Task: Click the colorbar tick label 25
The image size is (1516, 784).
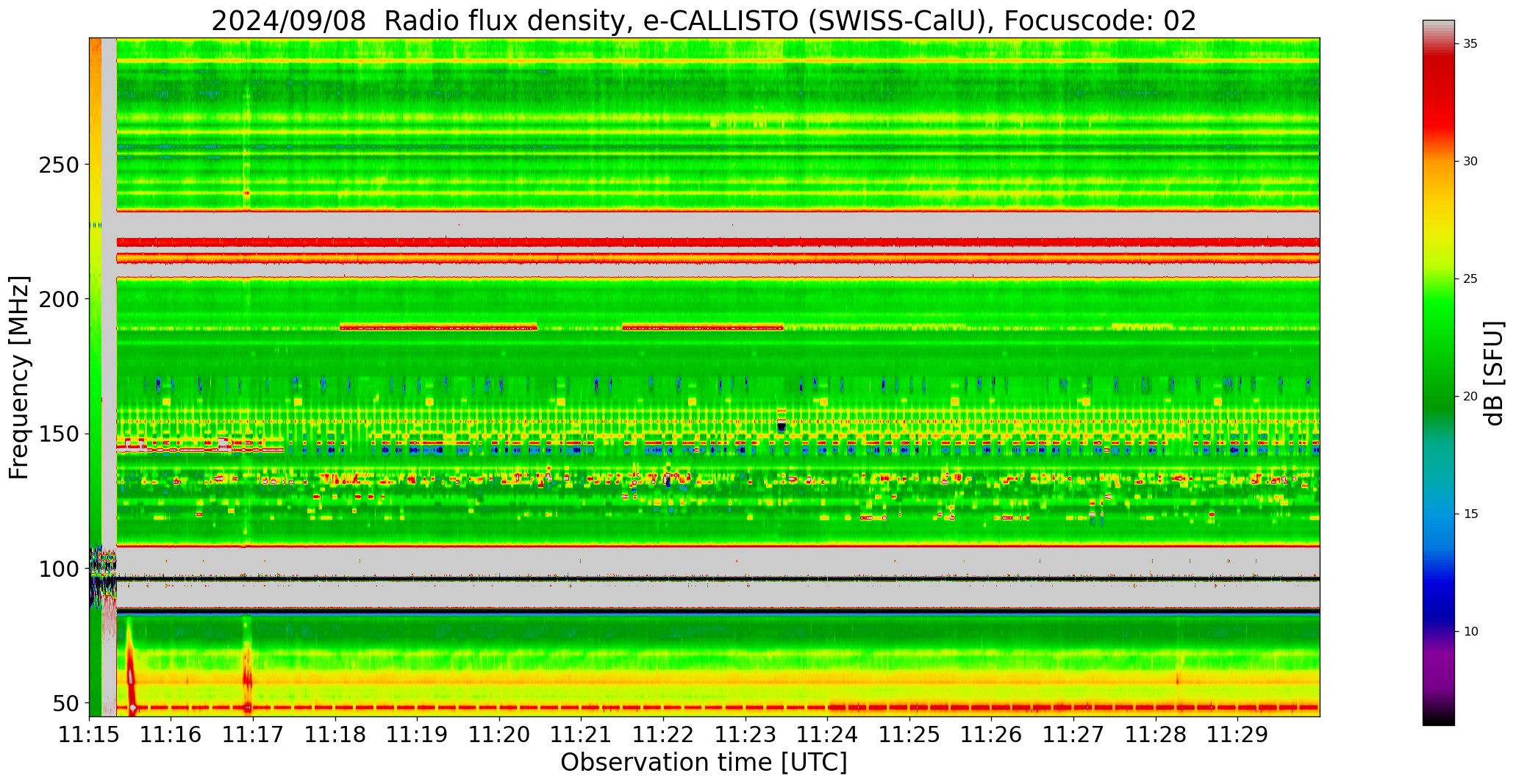Action: pos(1470,279)
